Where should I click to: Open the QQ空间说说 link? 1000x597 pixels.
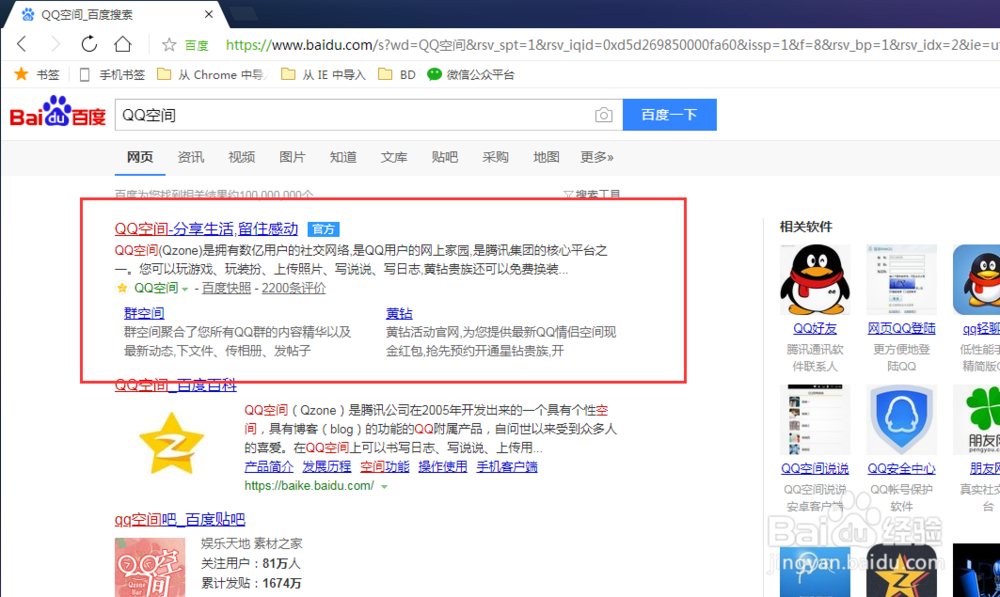(814, 469)
